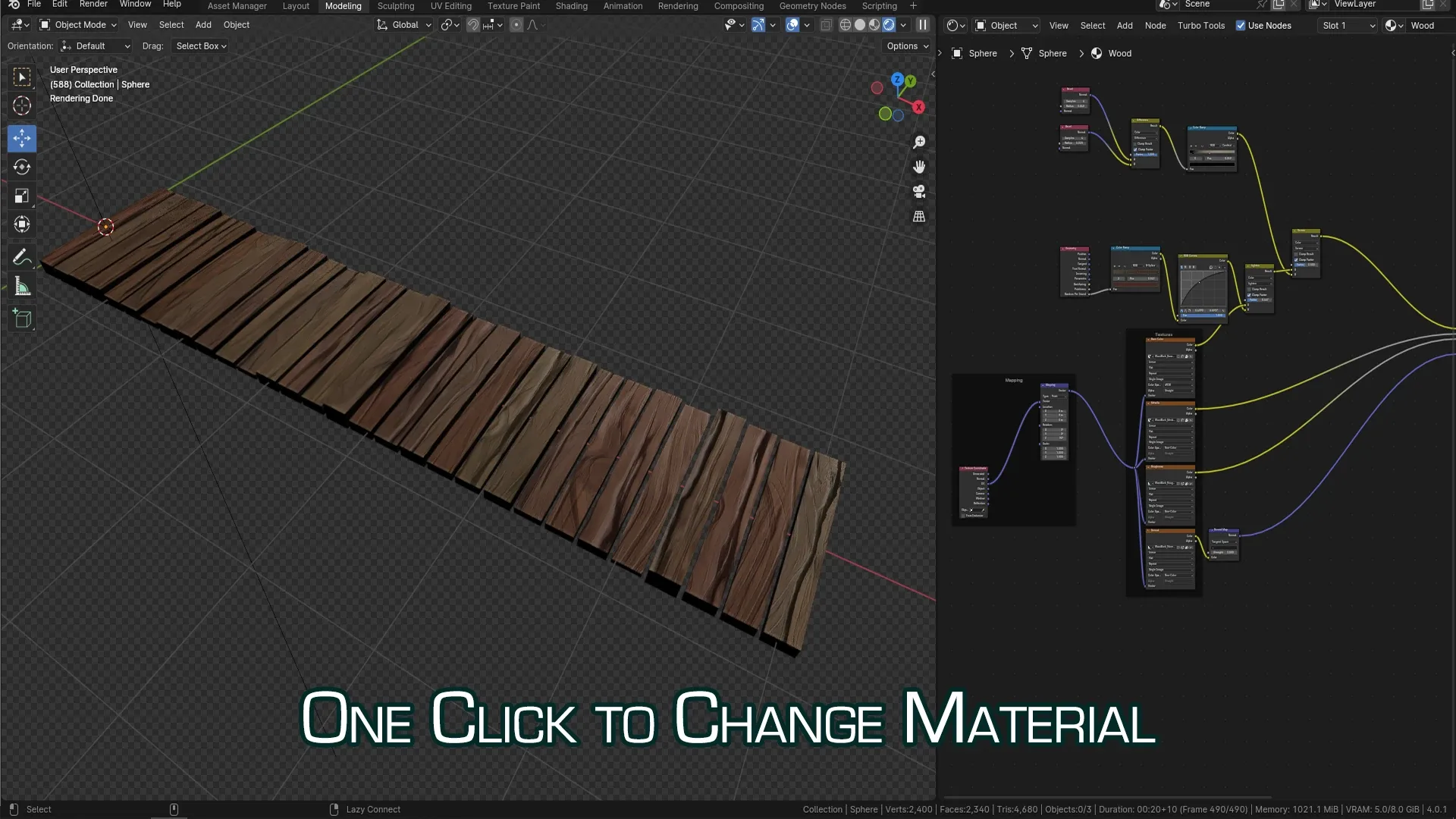Switch to the Shading workspace tab
Viewport: 1456px width, 819px height.
pos(571,5)
